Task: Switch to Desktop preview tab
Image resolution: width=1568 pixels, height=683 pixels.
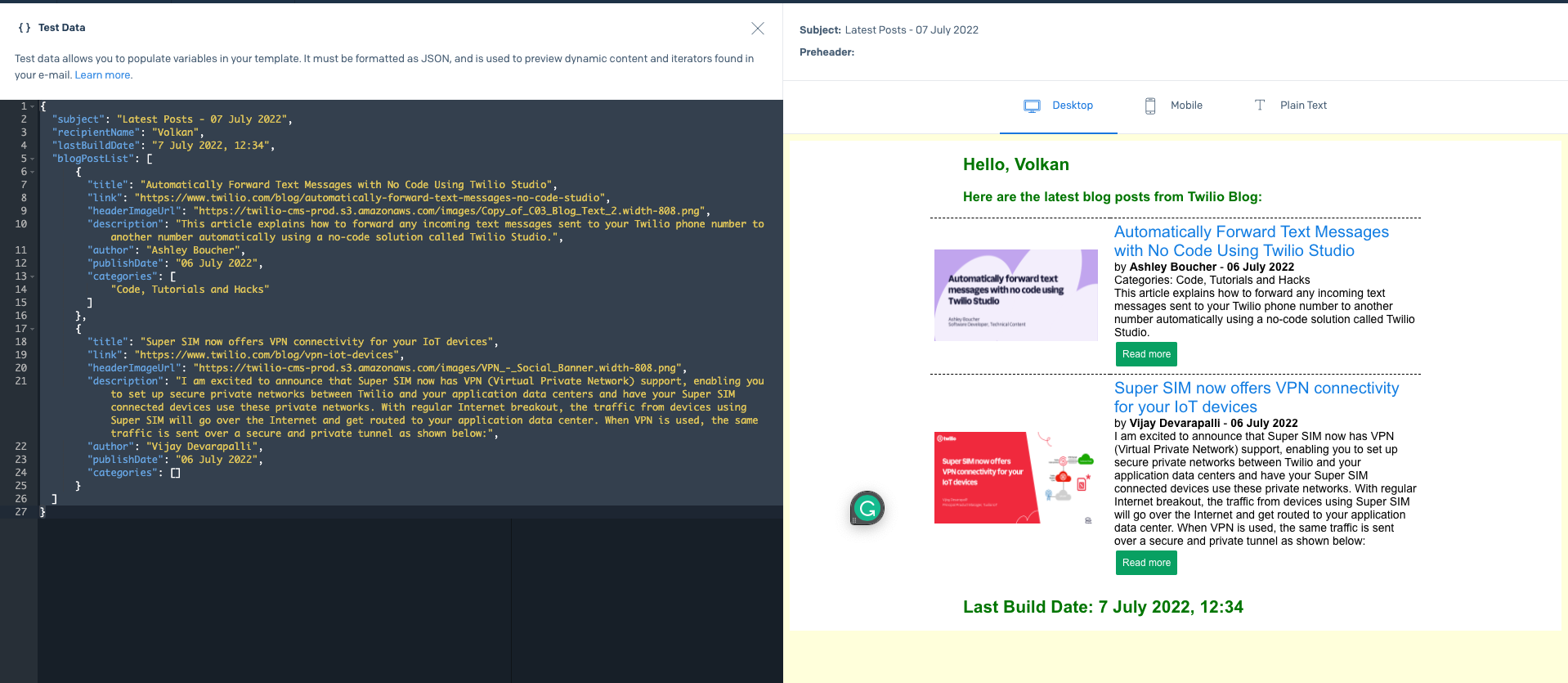Action: [x=1059, y=106]
